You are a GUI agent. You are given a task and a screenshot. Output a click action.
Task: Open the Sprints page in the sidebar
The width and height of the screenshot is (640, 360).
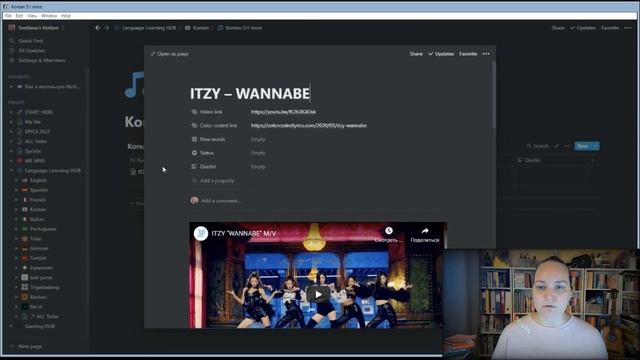tap(33, 151)
